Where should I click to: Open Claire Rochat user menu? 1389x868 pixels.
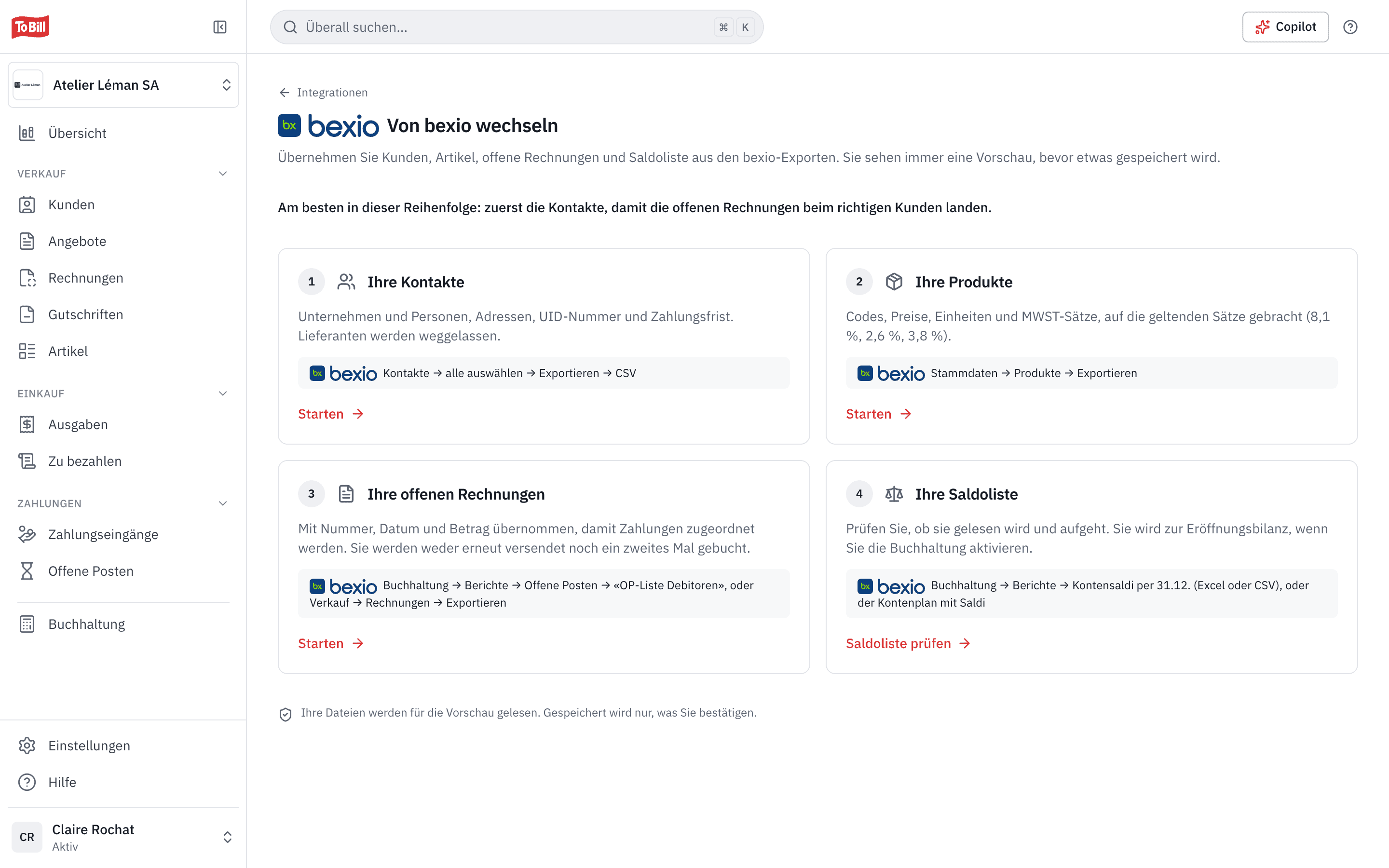click(x=123, y=837)
